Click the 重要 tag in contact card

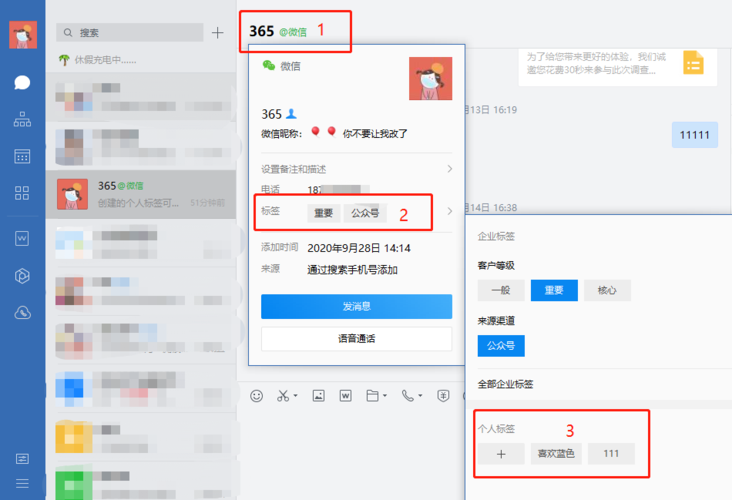tap(324, 213)
